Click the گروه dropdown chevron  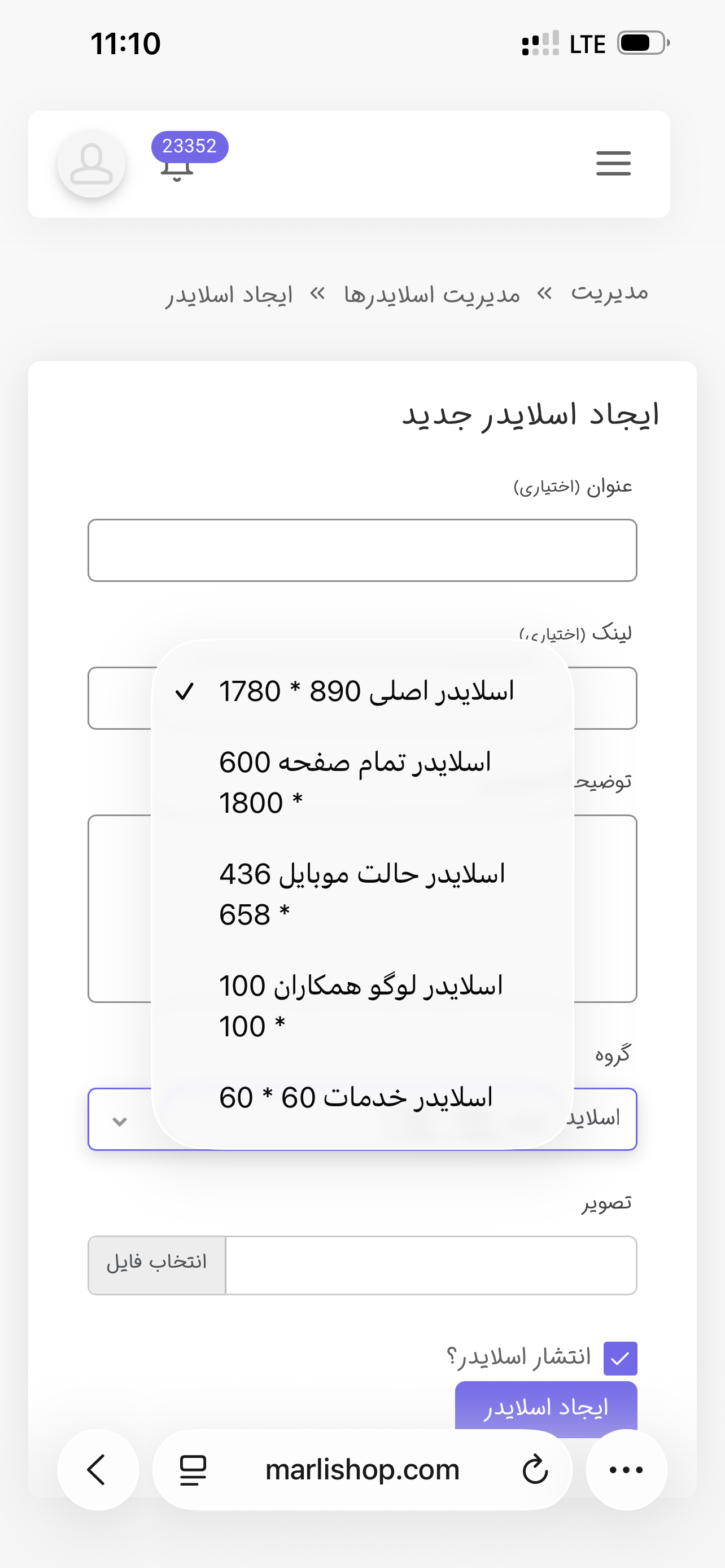coord(120,1121)
